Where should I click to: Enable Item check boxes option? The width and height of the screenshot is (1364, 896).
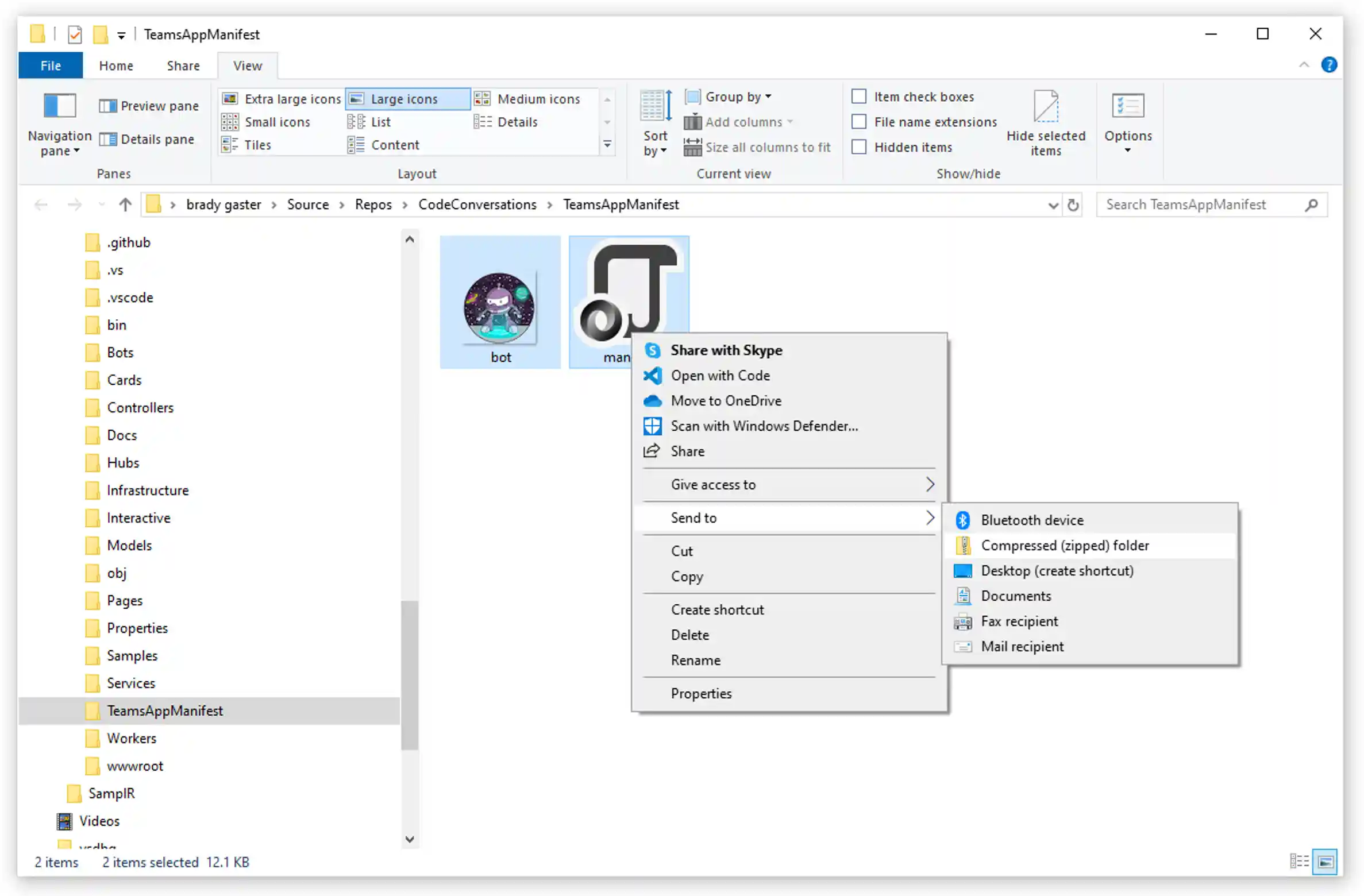click(x=858, y=96)
